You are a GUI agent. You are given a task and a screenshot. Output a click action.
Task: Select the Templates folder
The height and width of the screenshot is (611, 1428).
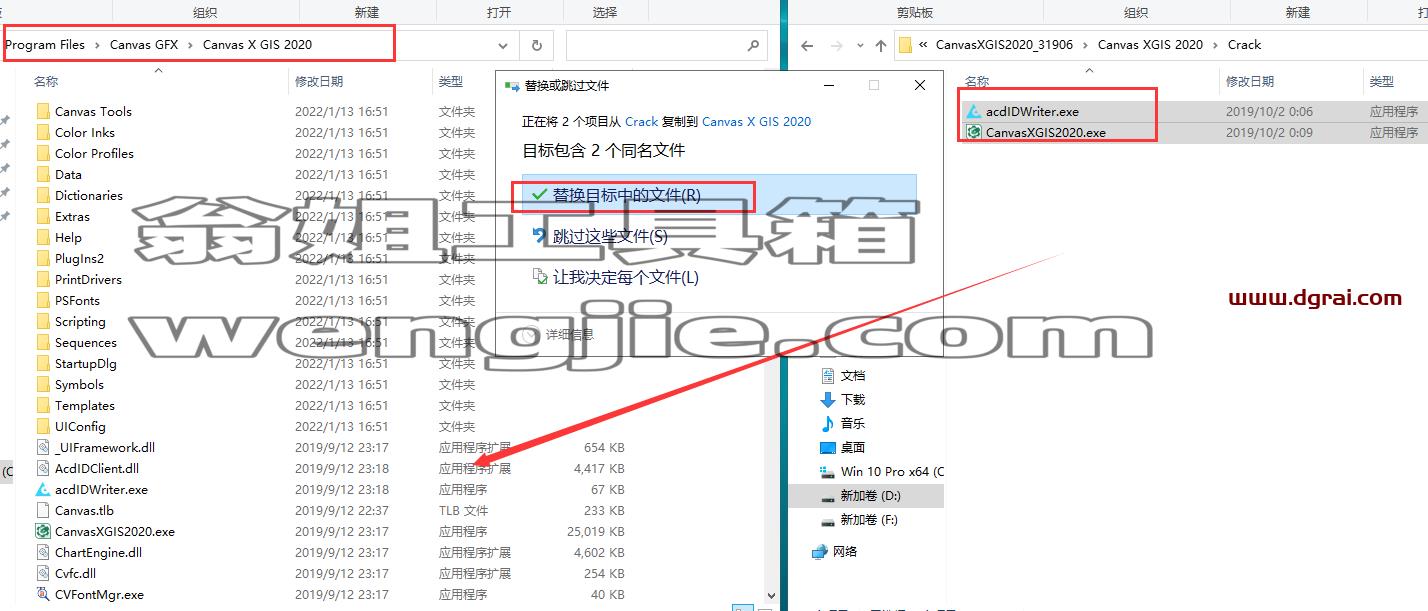(x=85, y=405)
